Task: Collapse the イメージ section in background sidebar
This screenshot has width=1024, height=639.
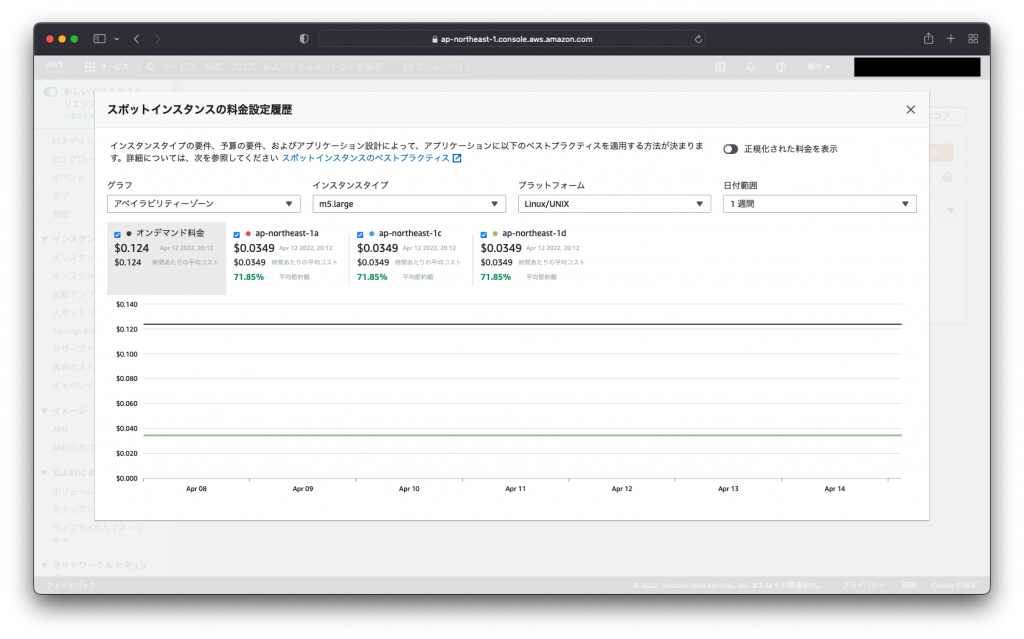Action: coord(44,411)
